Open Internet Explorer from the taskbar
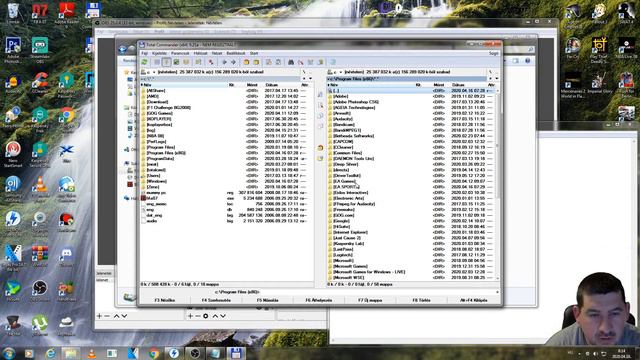This screenshot has width=640, height=360. click(x=50, y=353)
